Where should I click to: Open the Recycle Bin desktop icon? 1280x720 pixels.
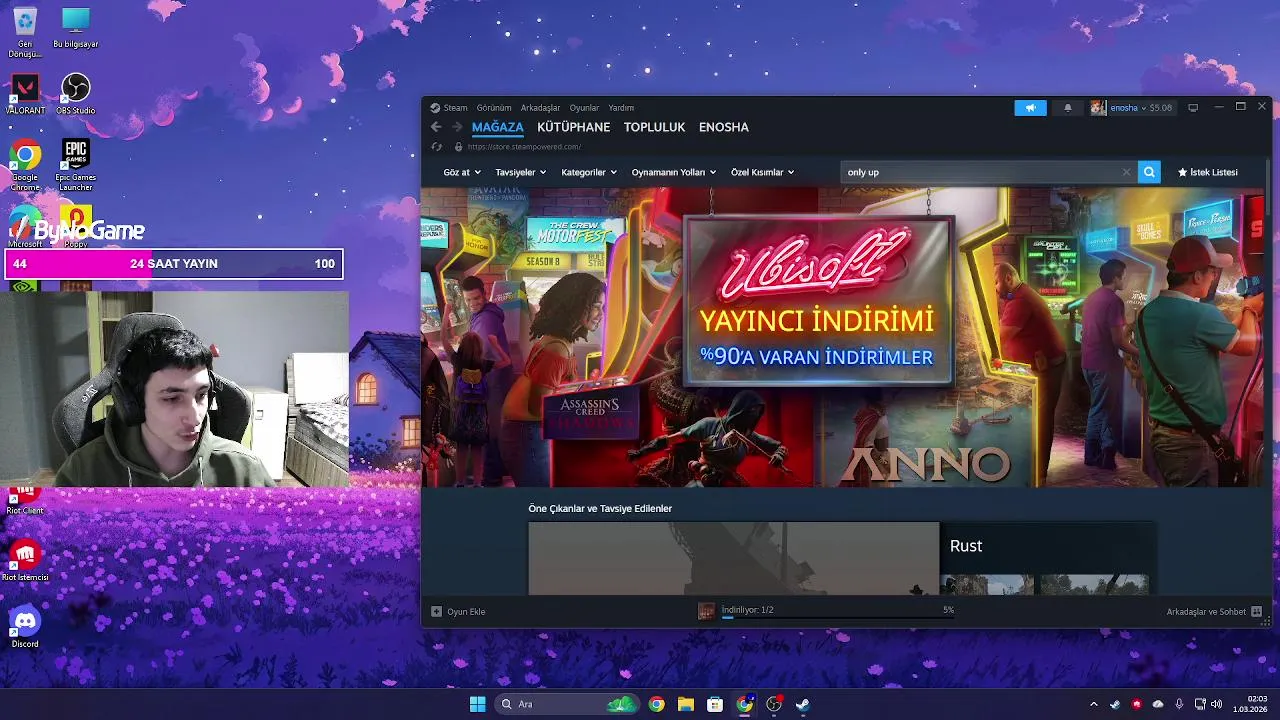click(x=25, y=31)
